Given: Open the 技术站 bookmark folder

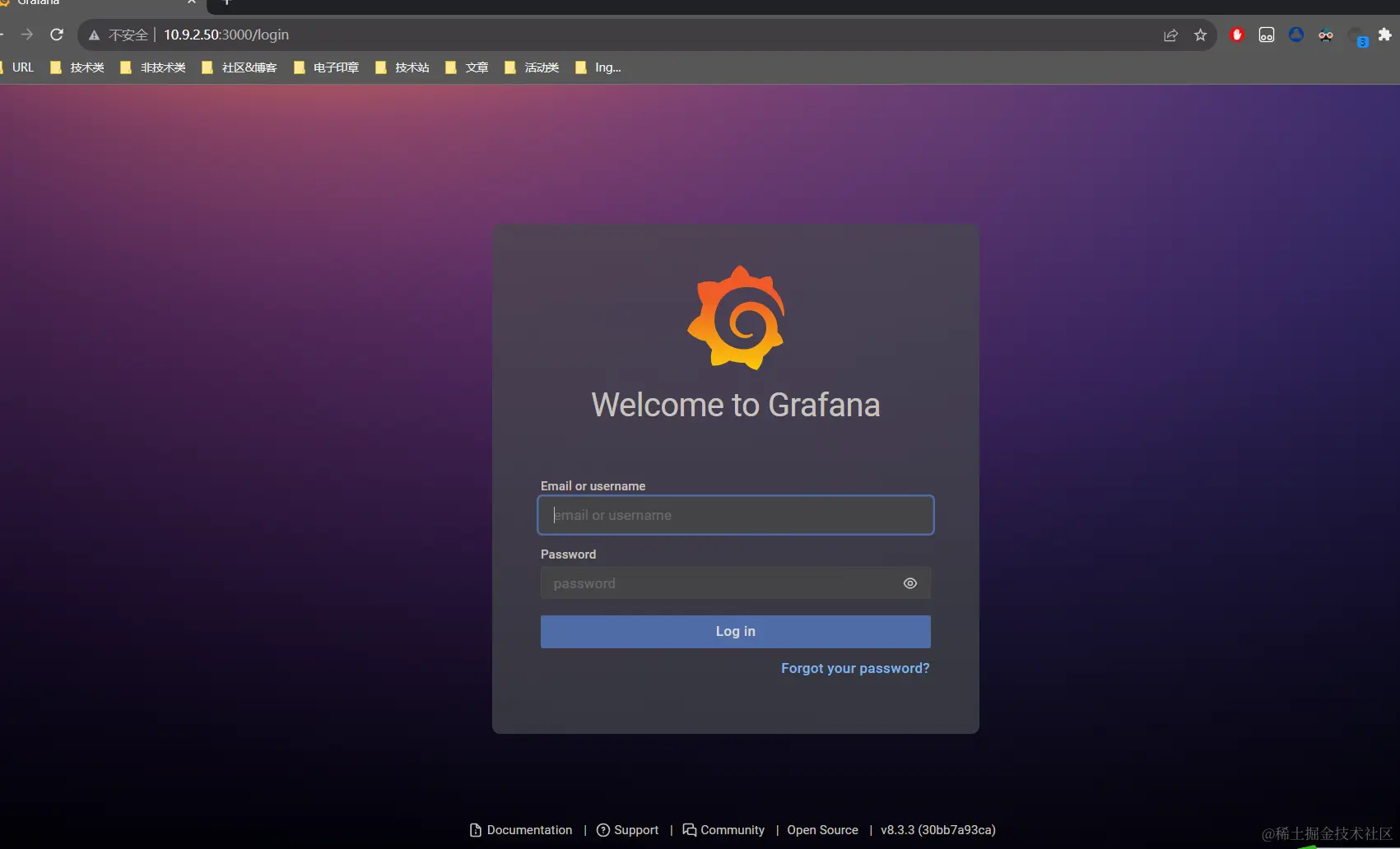Looking at the screenshot, I should pos(402,67).
